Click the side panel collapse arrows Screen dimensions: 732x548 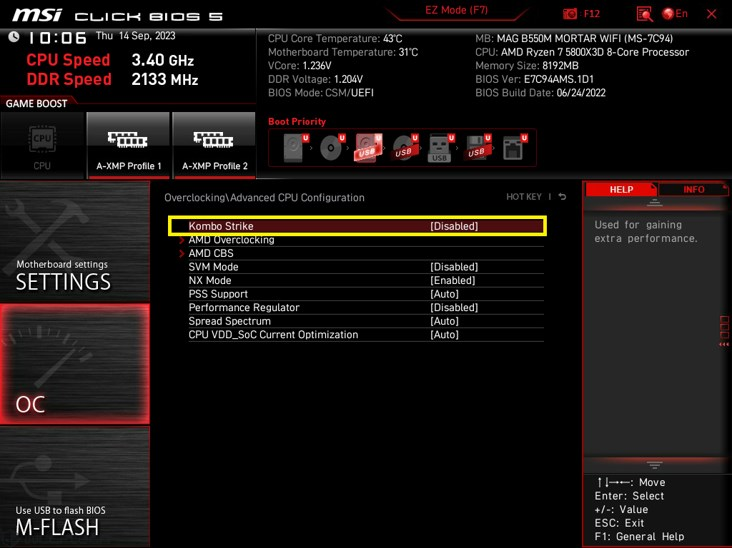point(724,344)
